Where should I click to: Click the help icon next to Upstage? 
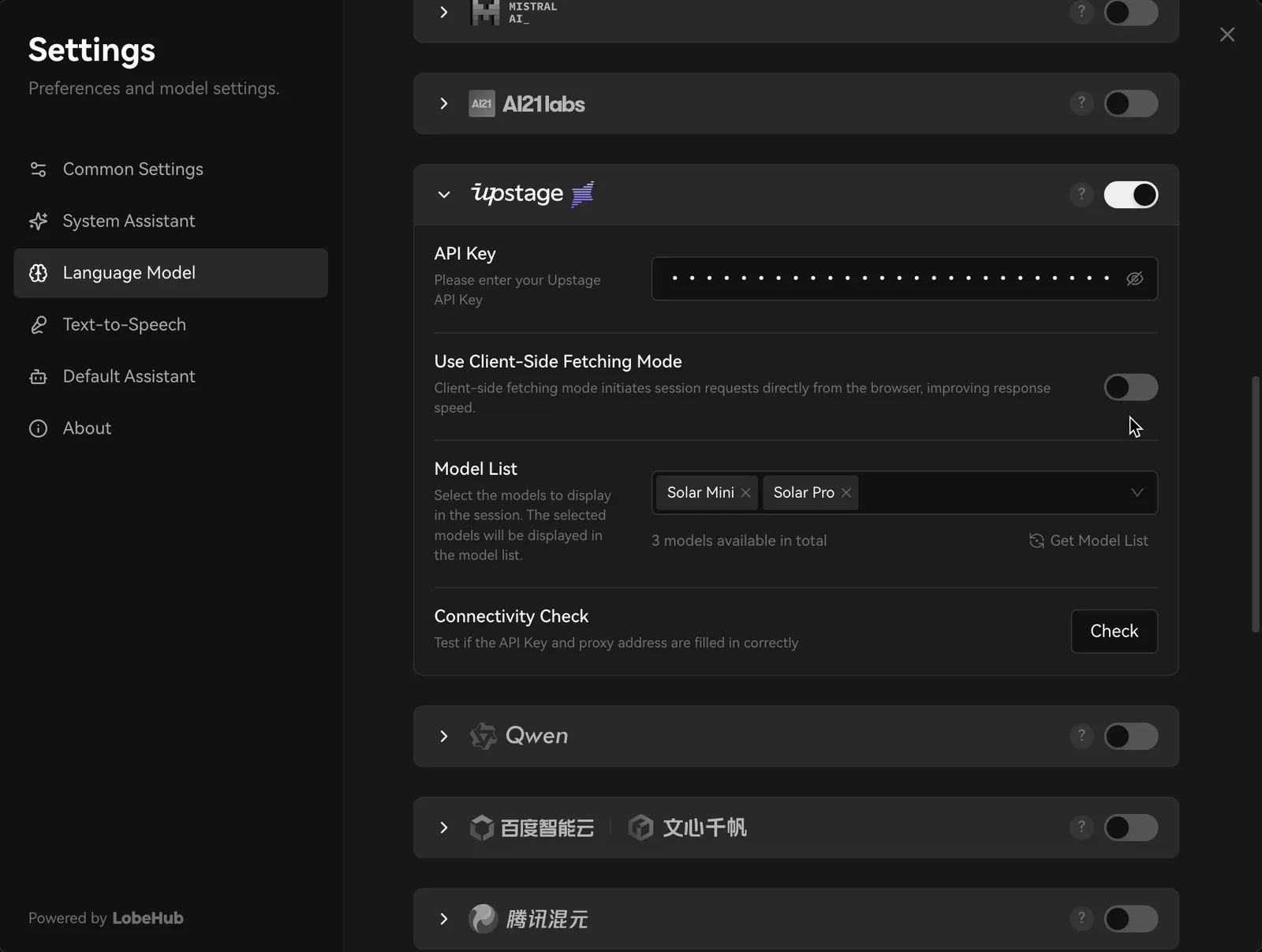[x=1081, y=194]
